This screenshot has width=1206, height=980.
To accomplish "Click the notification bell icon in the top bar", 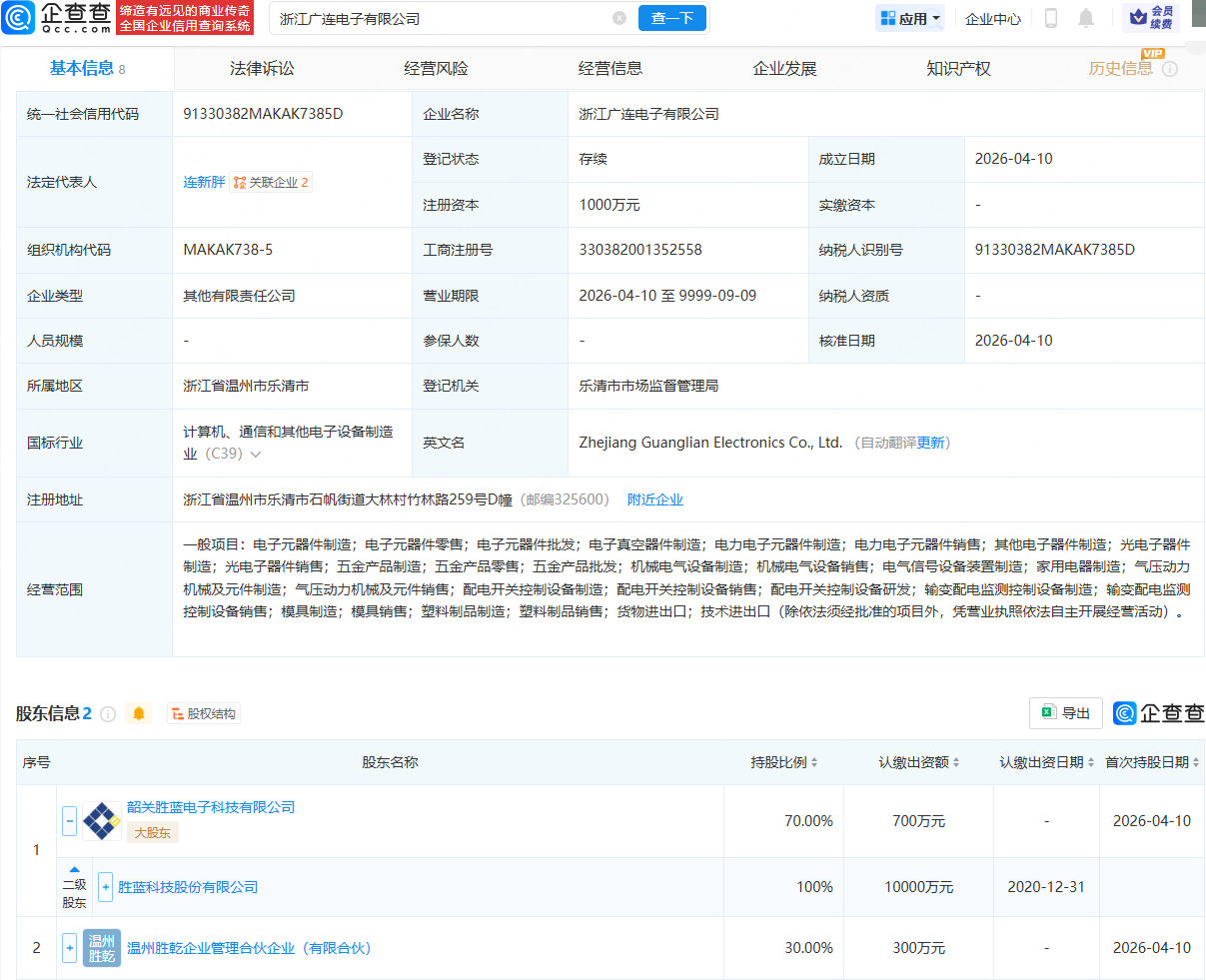I will tap(1087, 18).
